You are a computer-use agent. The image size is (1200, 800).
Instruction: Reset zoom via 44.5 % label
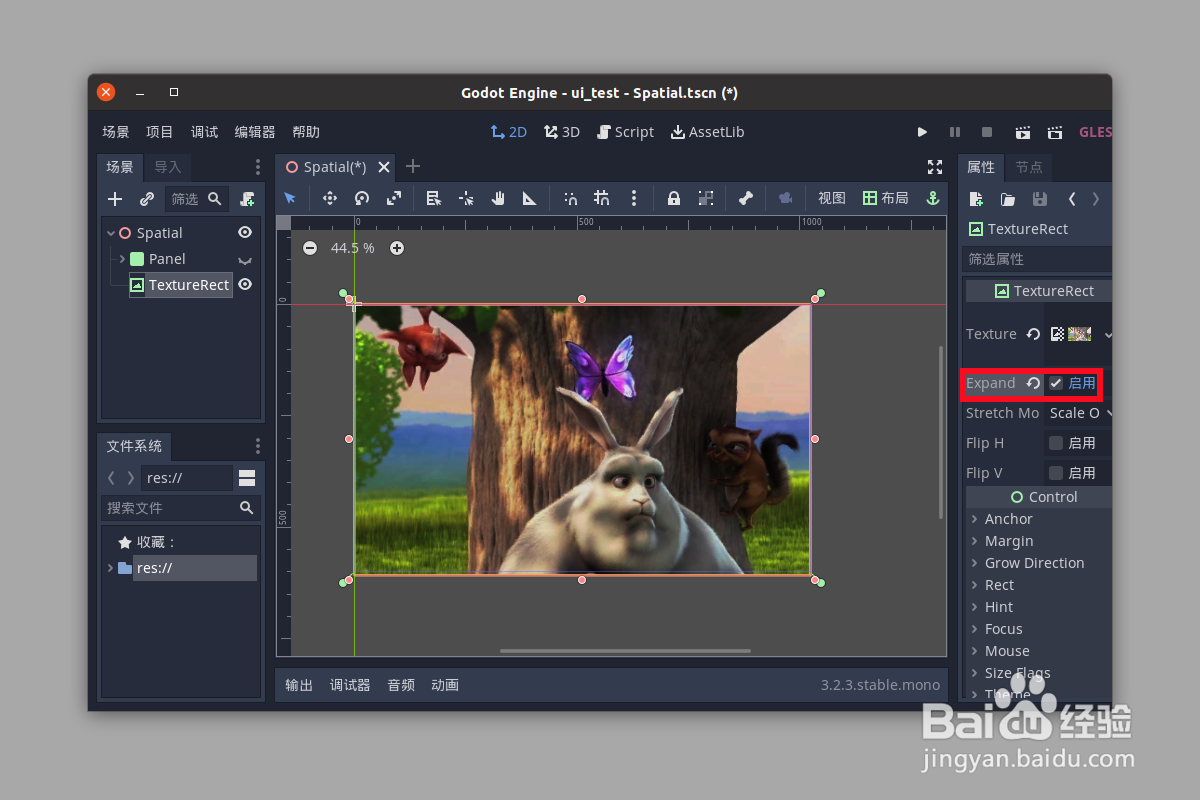coord(353,248)
